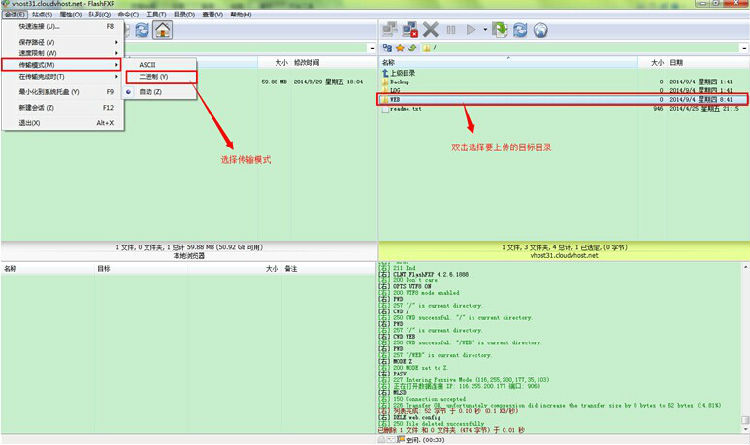Start the transfer queue with play icon
Screen dimensions: 750x445
point(471,30)
